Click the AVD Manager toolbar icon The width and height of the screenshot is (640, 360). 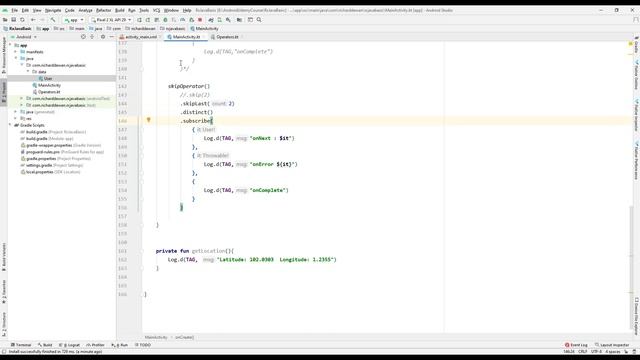220,20
